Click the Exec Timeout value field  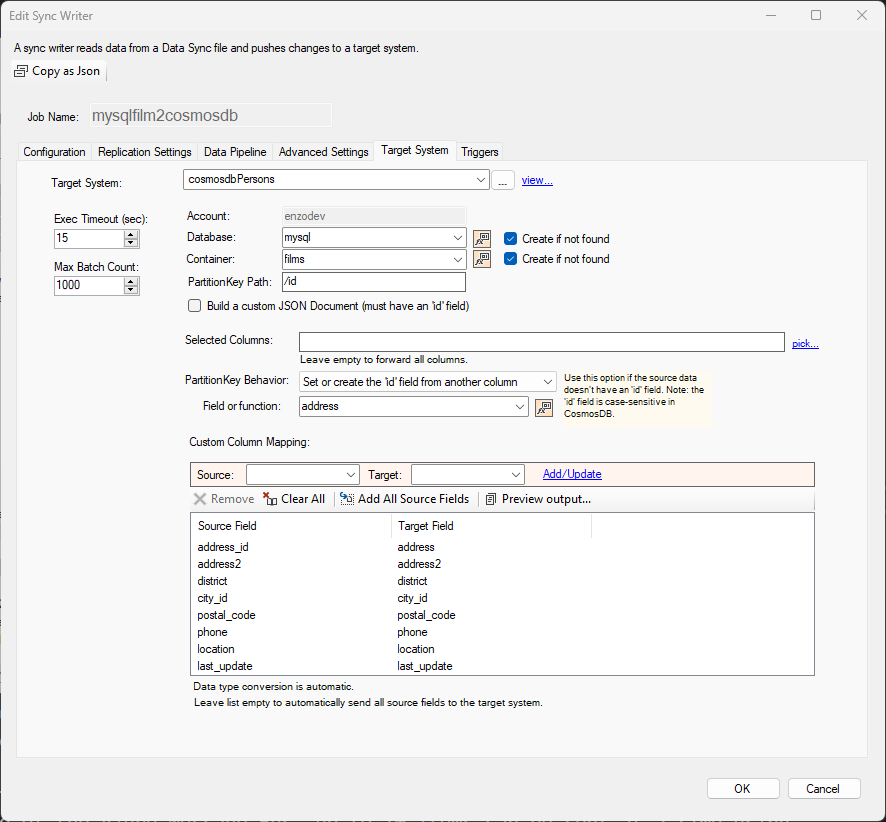[x=89, y=238]
